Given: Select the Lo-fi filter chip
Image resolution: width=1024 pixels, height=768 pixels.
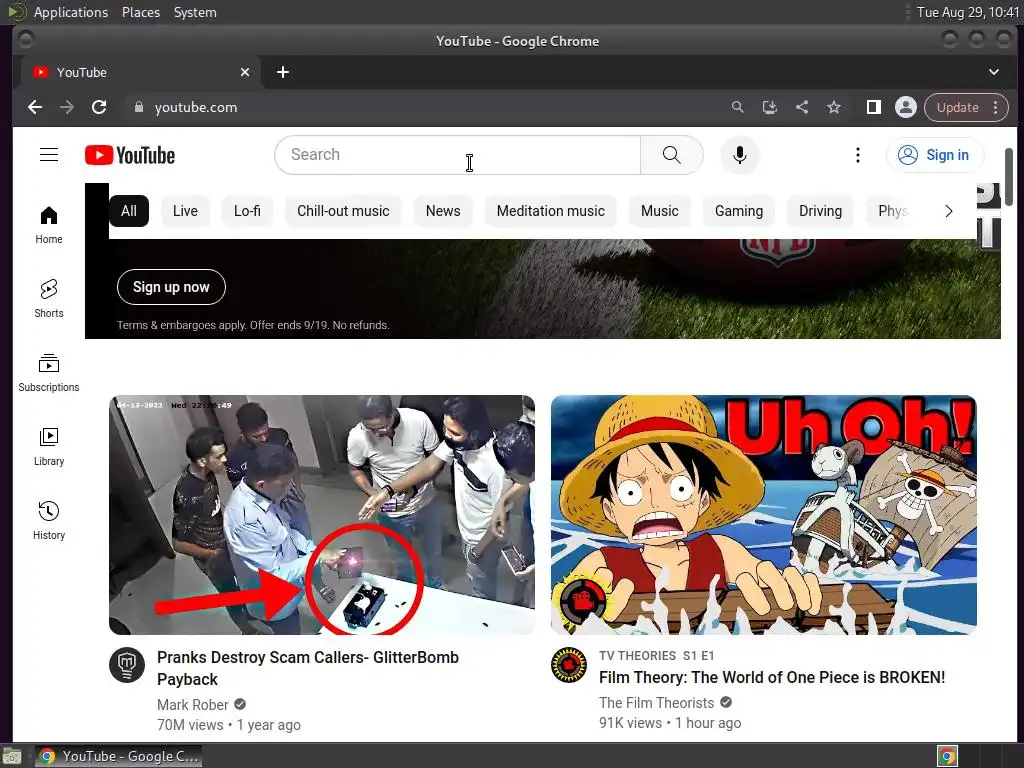Looking at the screenshot, I should [247, 211].
